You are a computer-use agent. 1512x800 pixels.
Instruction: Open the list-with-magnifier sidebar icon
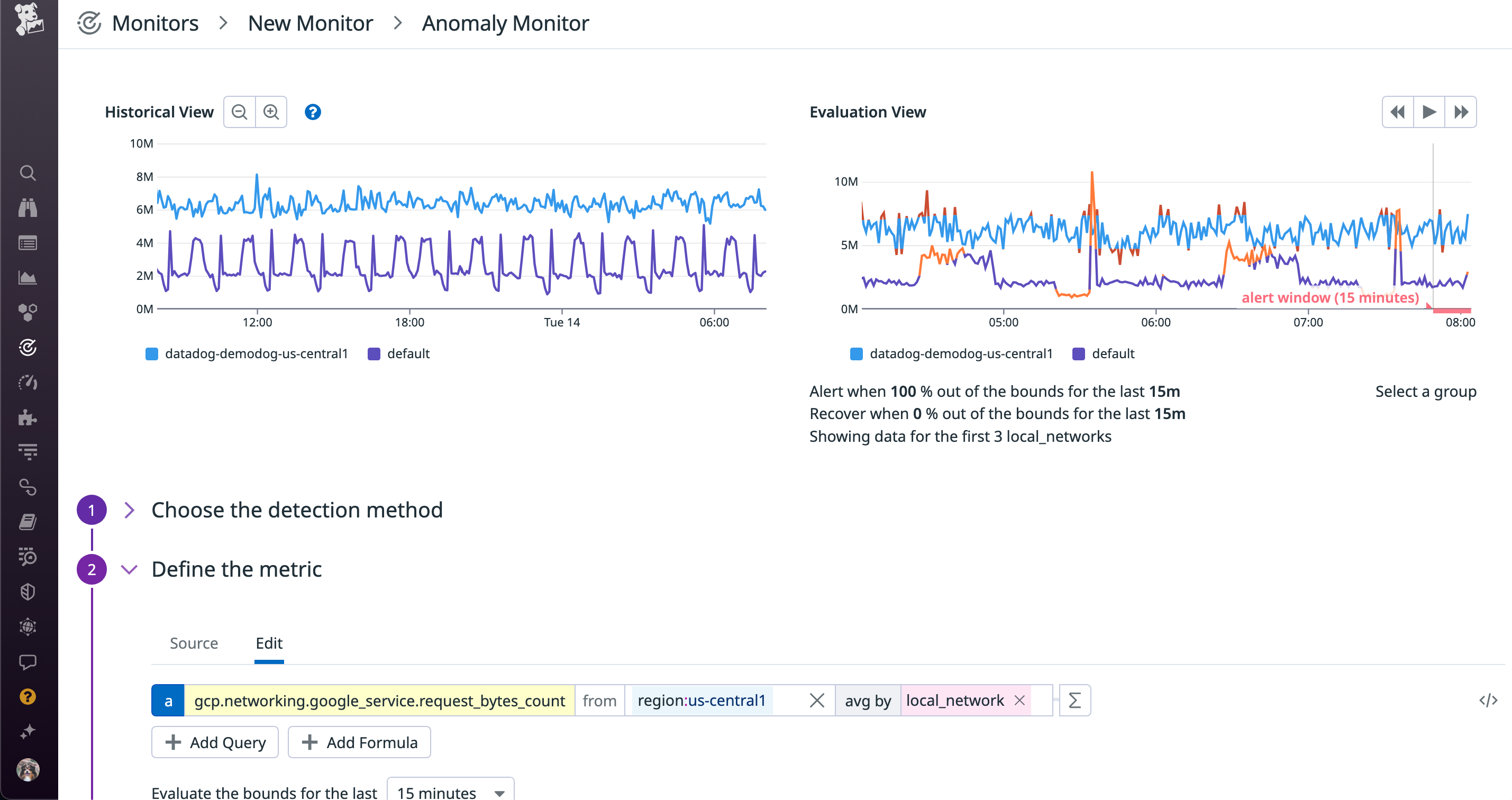[28, 557]
